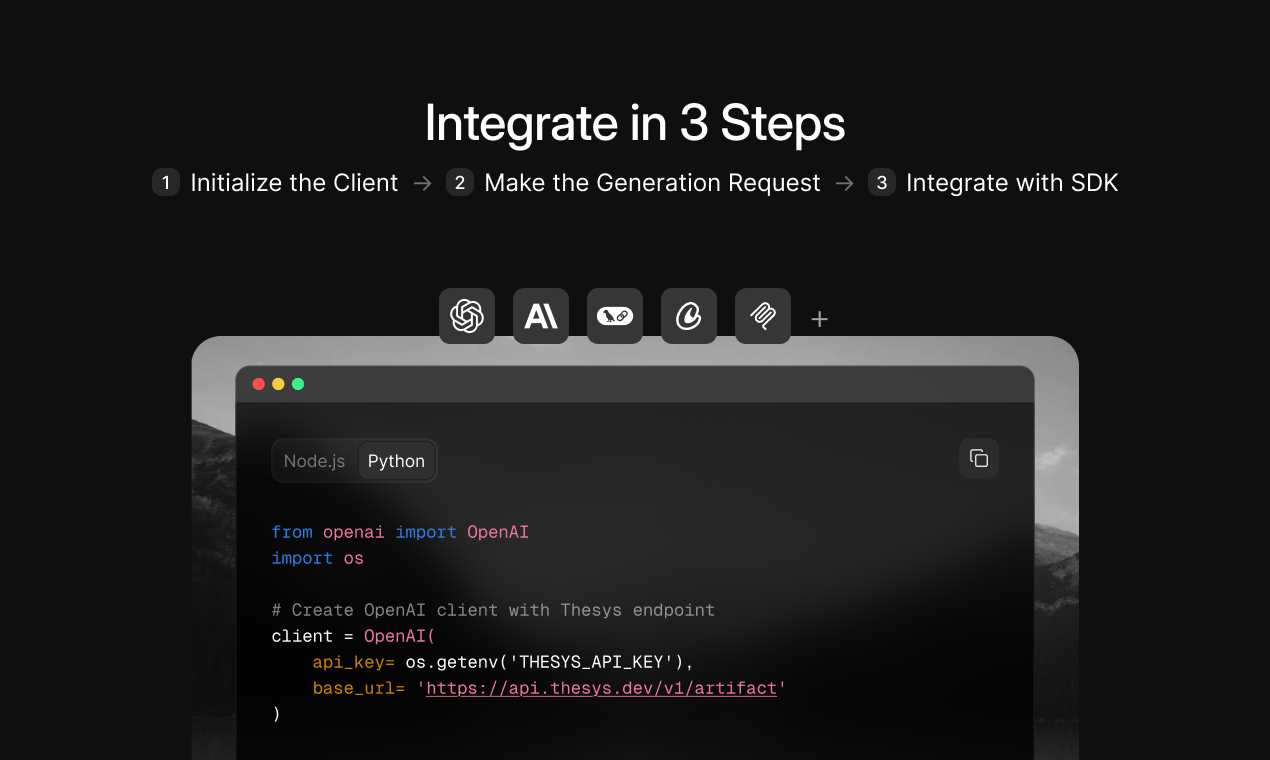Viewport: 1270px width, 760px height.
Task: Select the Python tab
Action: (396, 460)
